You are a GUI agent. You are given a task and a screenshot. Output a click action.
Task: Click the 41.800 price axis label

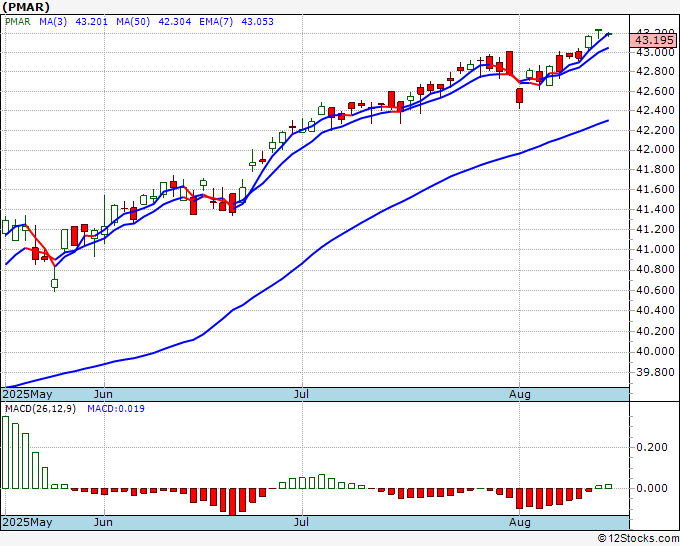[x=655, y=170]
